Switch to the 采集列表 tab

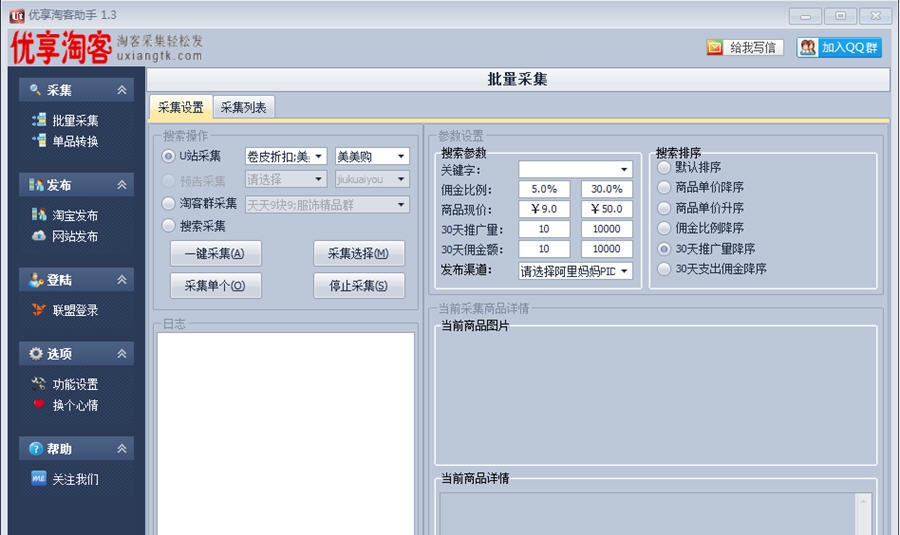243,107
